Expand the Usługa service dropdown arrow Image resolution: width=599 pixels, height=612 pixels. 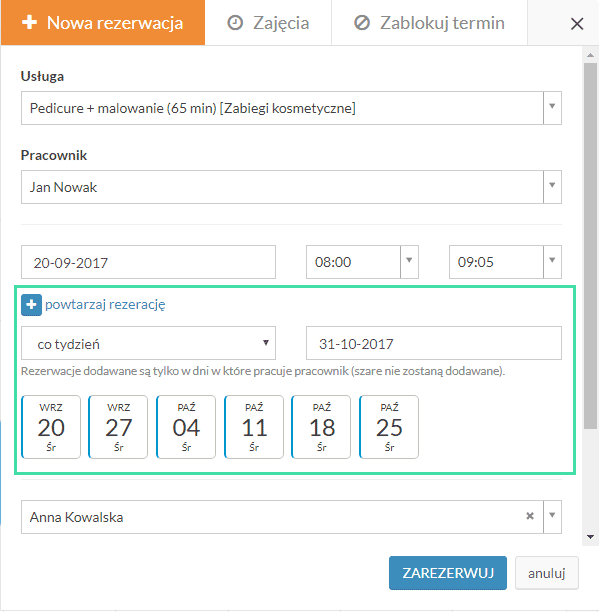coord(552,108)
